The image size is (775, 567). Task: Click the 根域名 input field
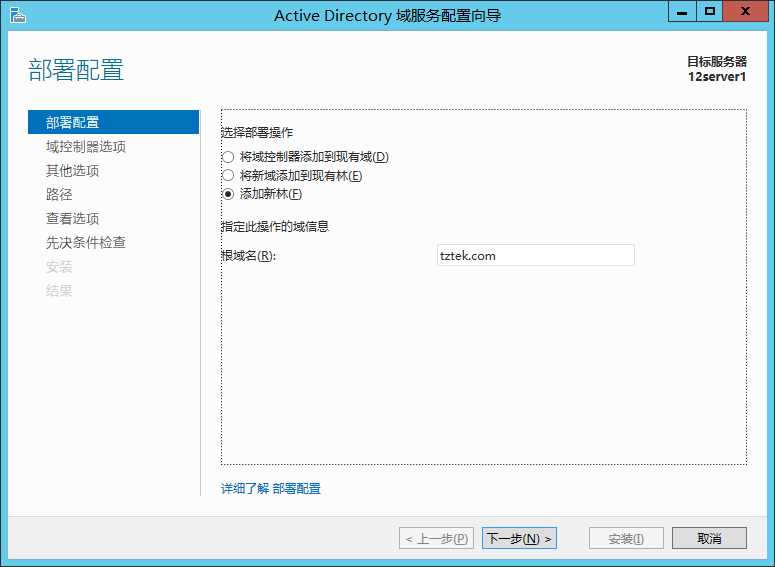pos(535,256)
